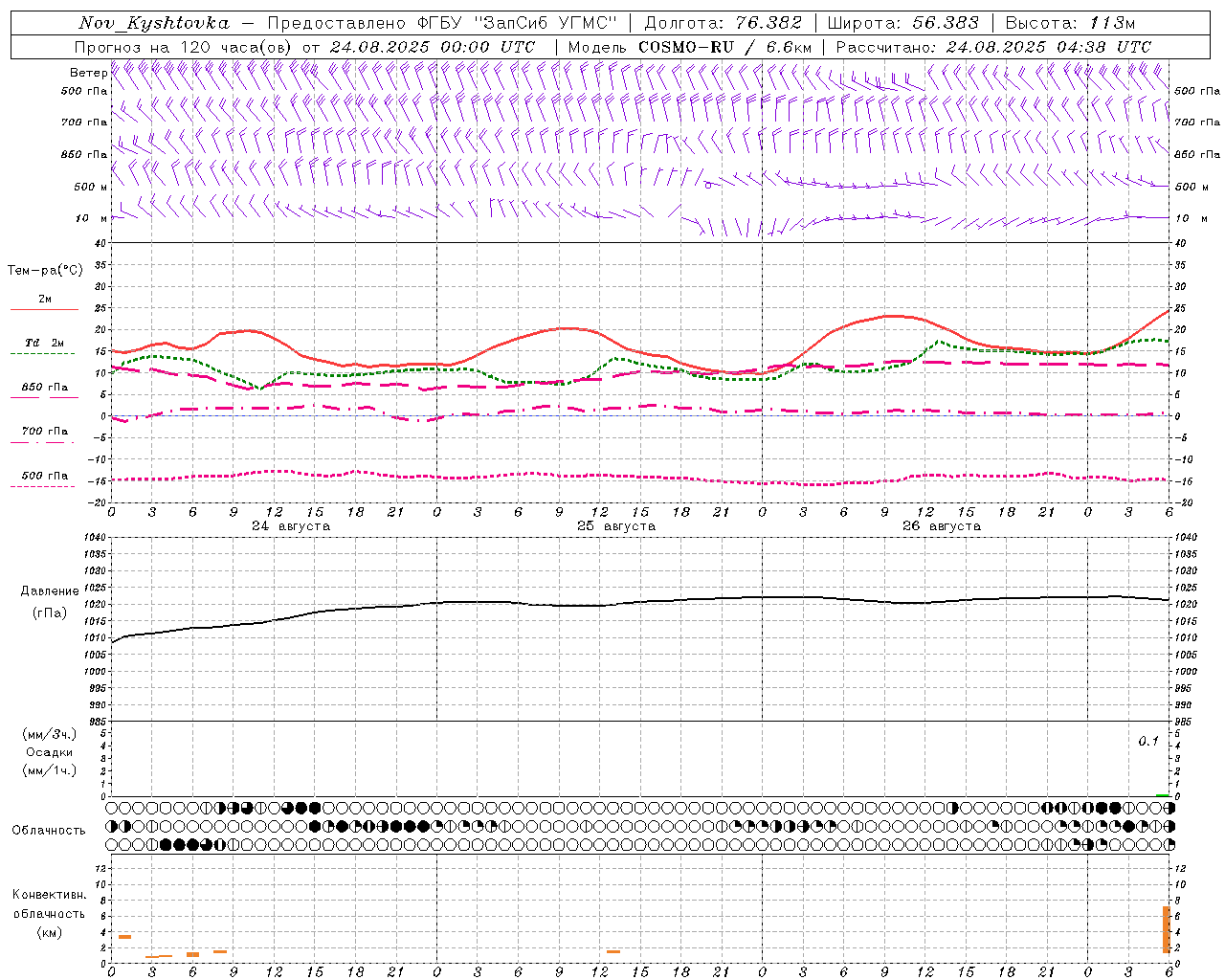Click the 850 гПа temperature legend entry
This screenshot has width=1225, height=980.
tap(45, 388)
